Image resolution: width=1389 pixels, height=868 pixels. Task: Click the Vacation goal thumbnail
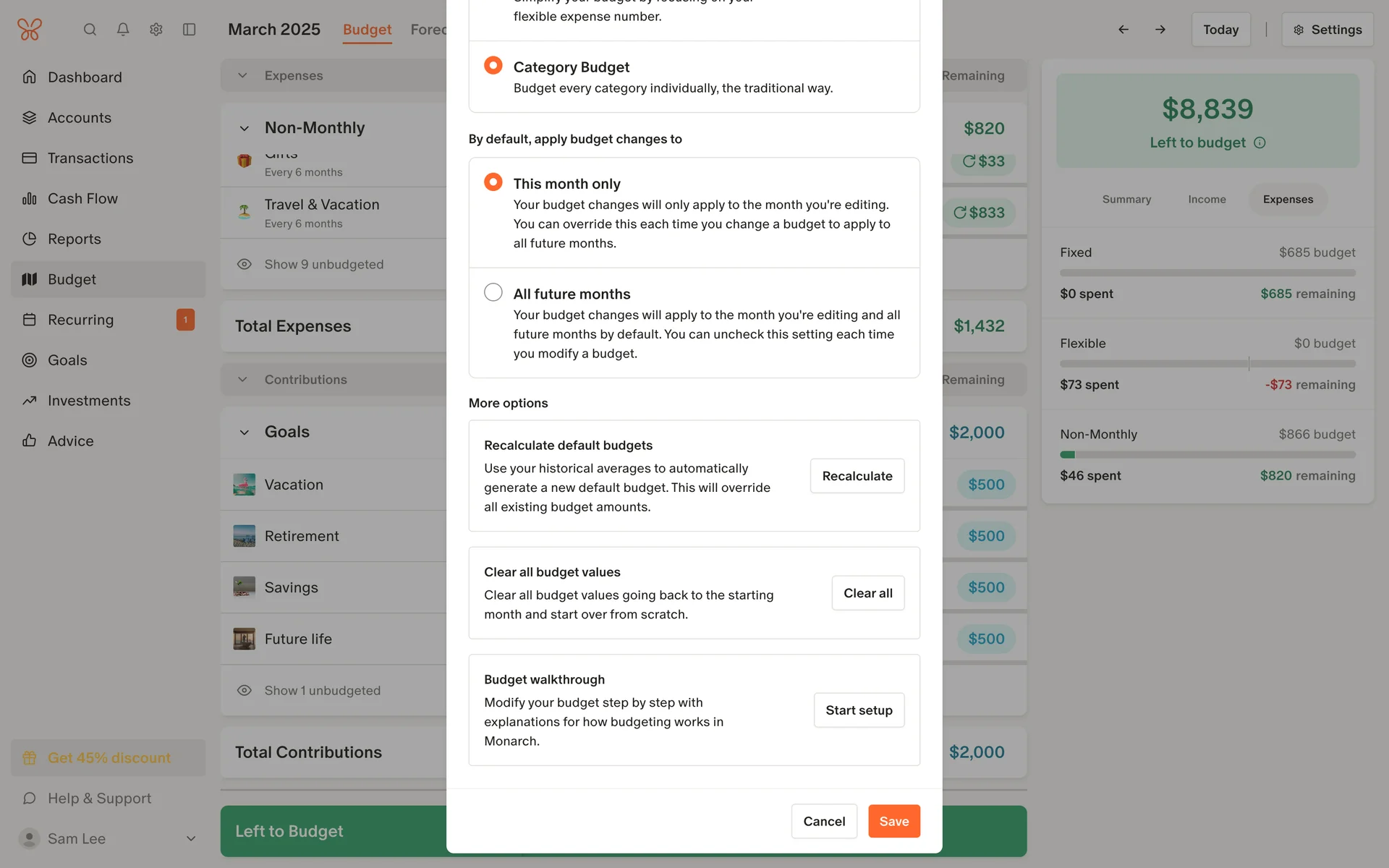pos(245,485)
